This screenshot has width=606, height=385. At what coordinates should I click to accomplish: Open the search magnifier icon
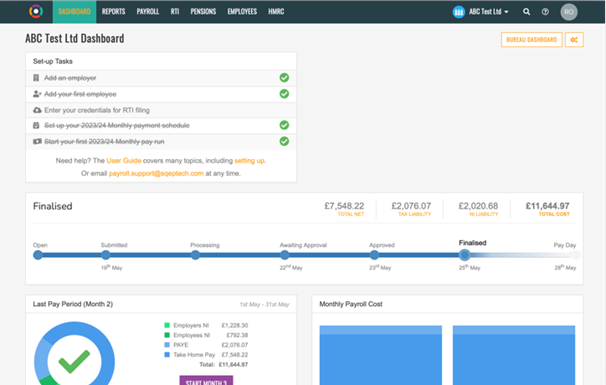pyautogui.click(x=526, y=12)
